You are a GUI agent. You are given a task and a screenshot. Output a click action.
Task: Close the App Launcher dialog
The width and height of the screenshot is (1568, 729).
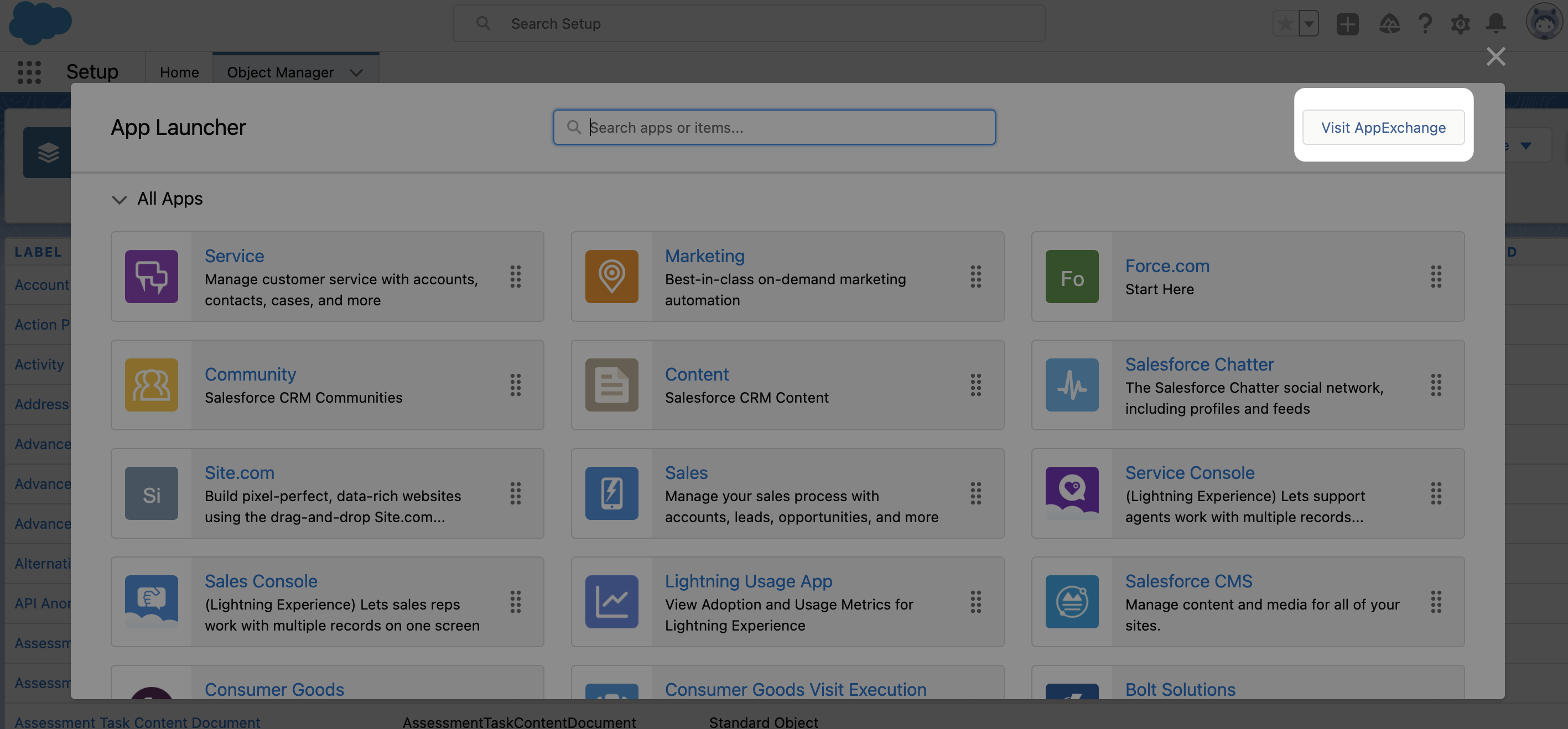(1495, 56)
